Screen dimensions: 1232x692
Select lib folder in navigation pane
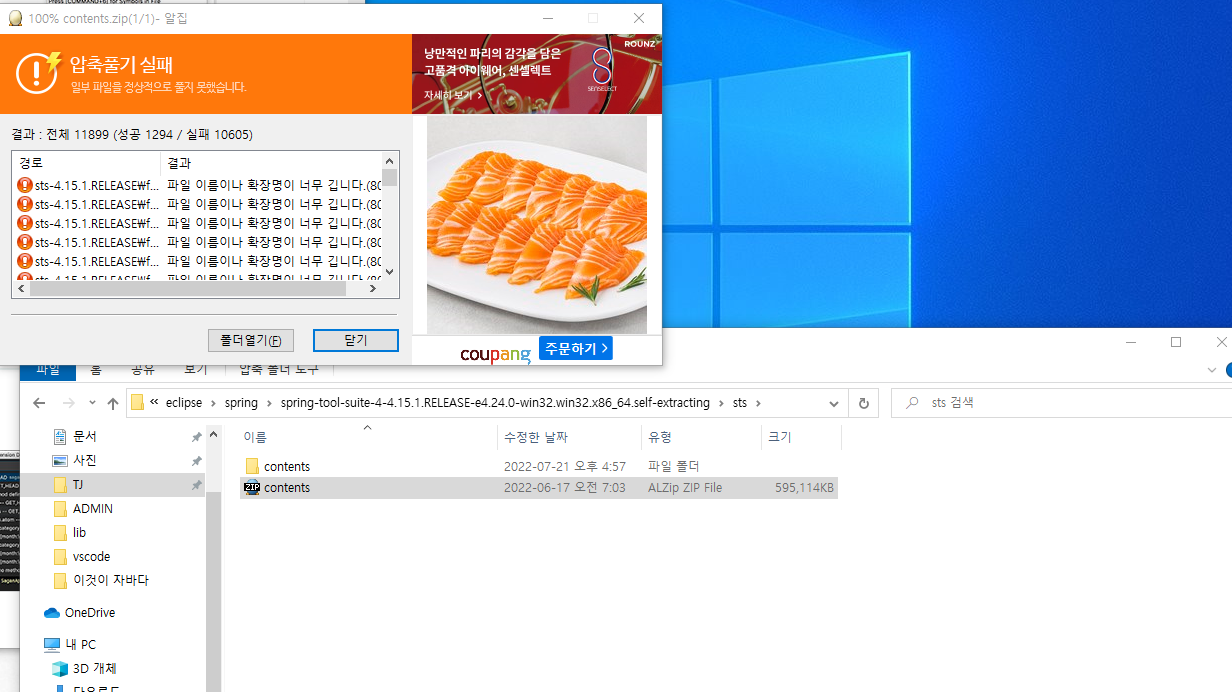tap(79, 533)
